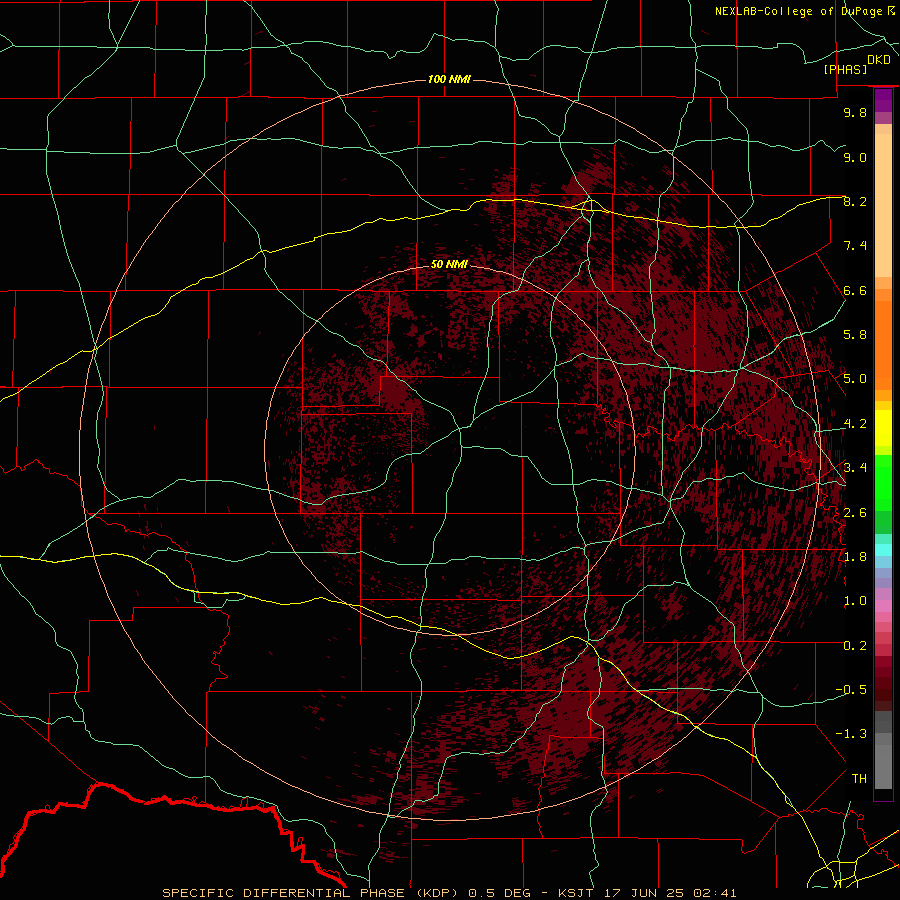
Task: Click the 0.2 colorbar value
Action: pyautogui.click(x=855, y=646)
